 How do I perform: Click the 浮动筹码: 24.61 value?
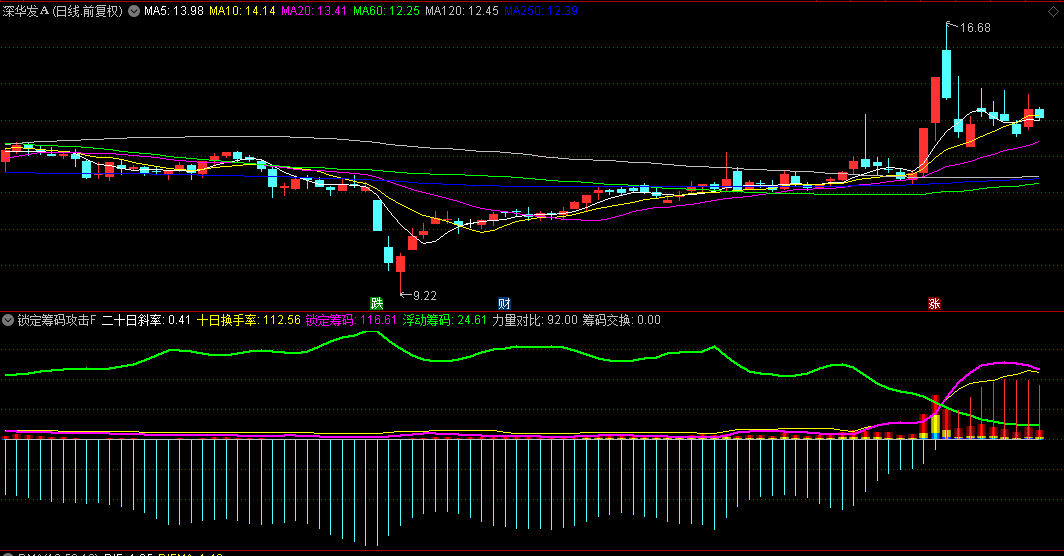tap(444, 320)
